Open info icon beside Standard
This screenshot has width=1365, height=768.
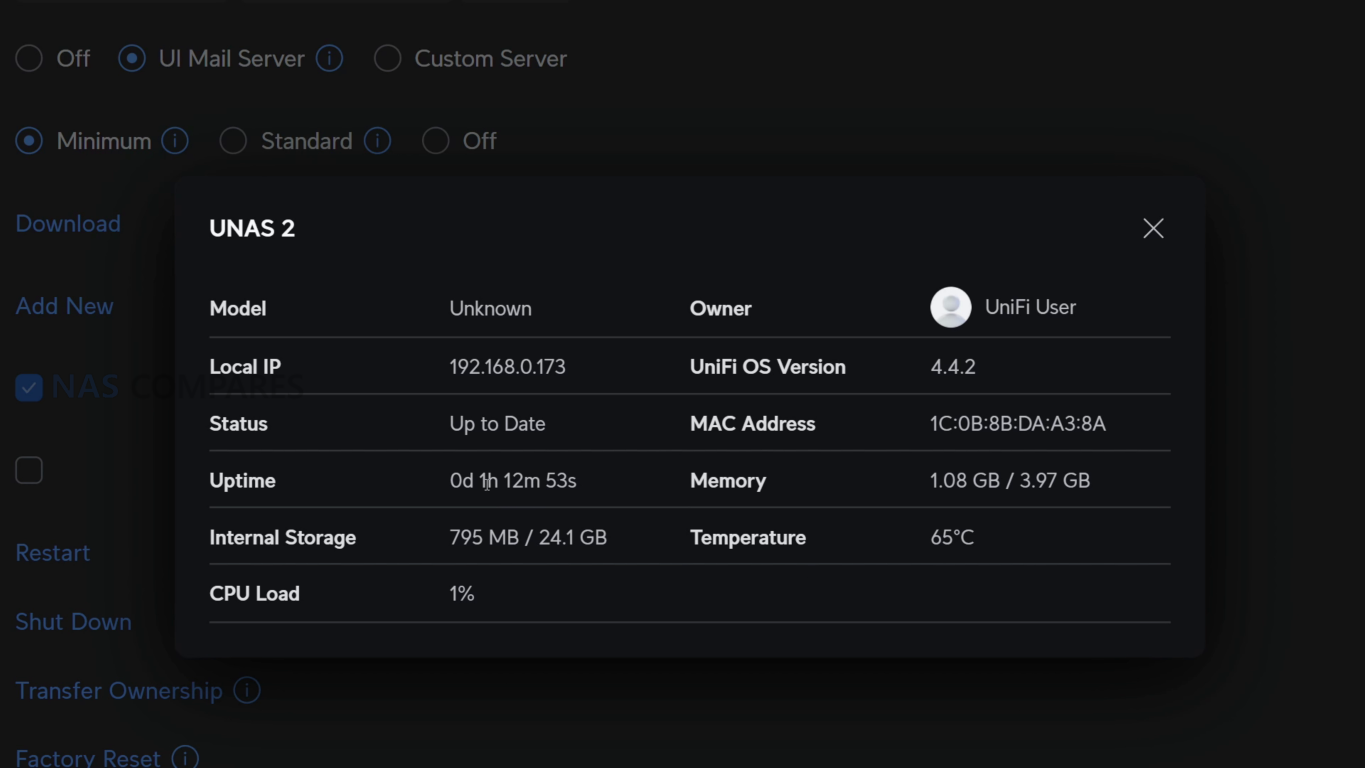click(377, 141)
